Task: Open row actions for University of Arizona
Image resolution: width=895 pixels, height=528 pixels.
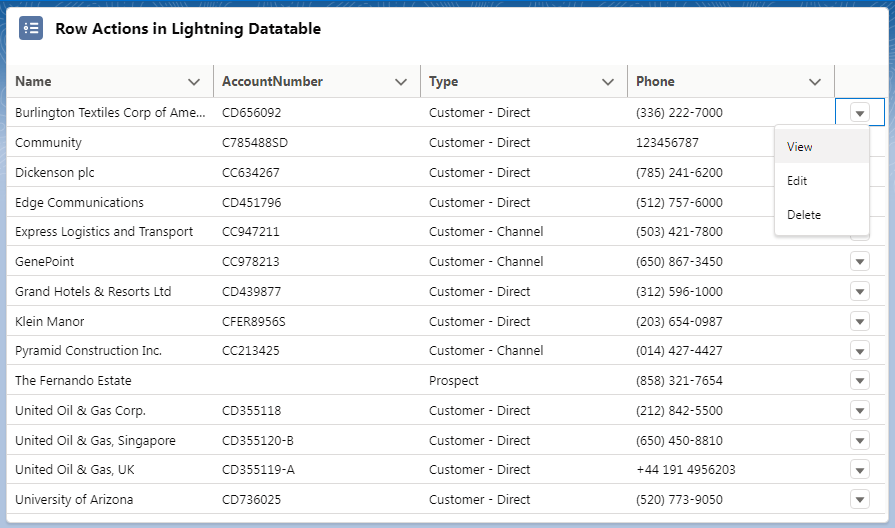Action: click(860, 499)
